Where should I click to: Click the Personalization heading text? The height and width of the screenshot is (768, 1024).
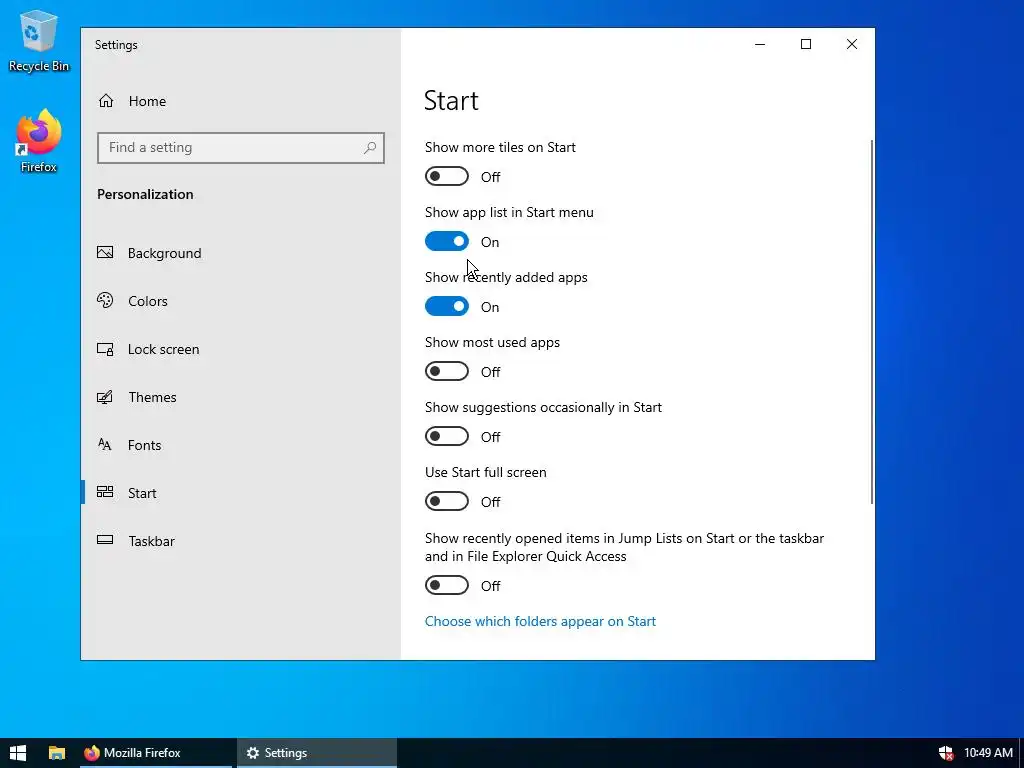(x=145, y=194)
